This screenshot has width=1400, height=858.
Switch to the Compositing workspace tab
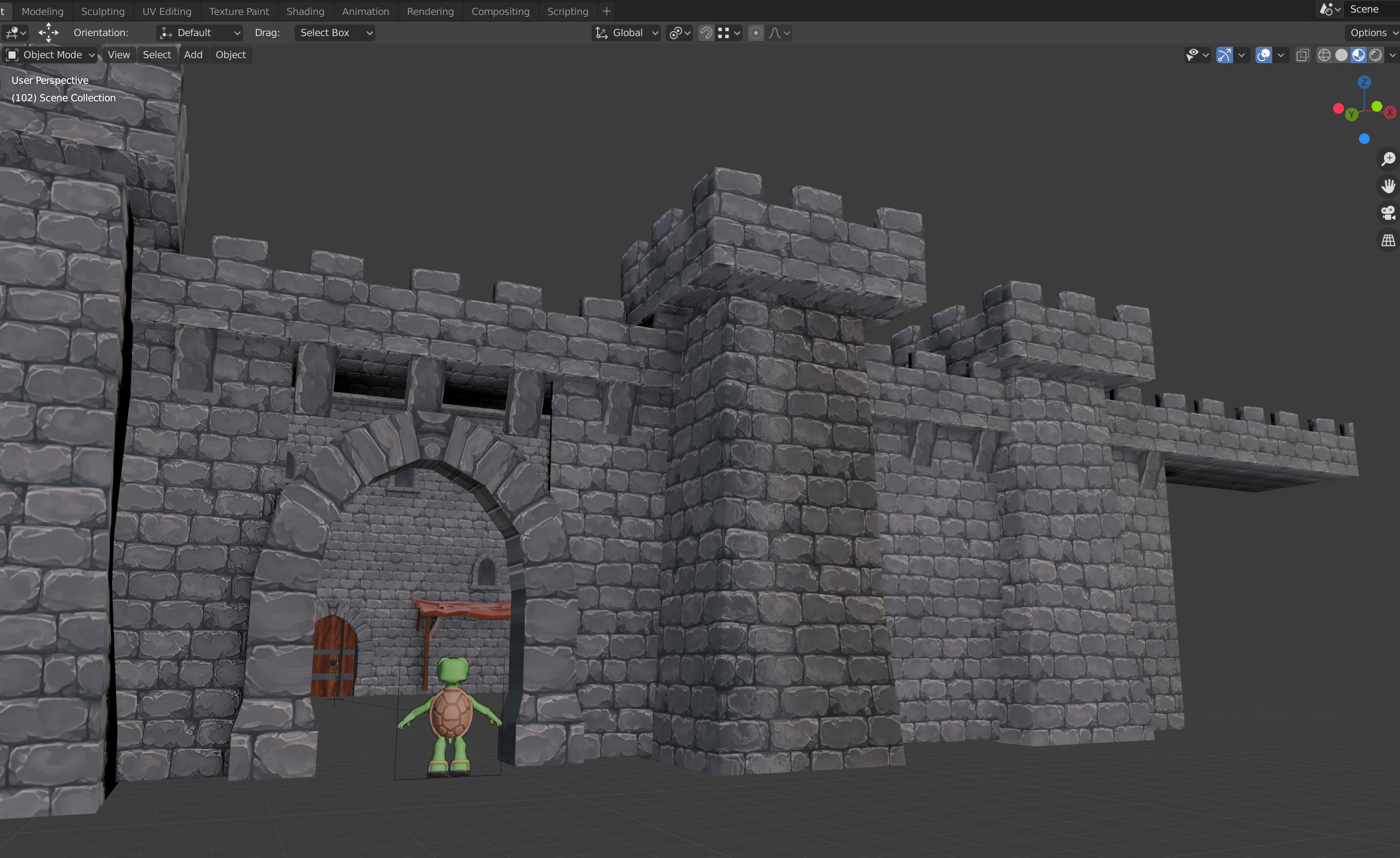coord(500,12)
